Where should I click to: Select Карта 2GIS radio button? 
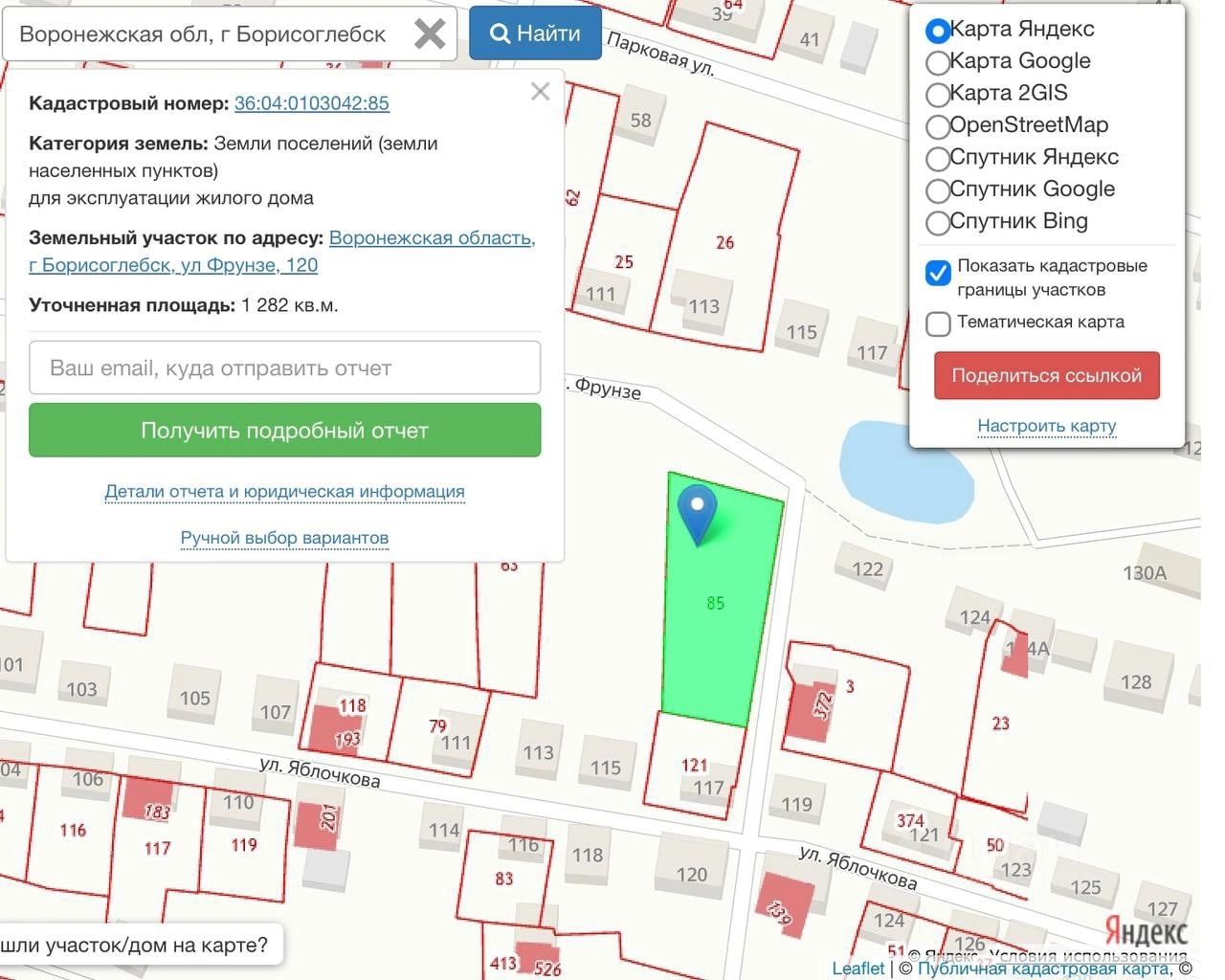coord(938,95)
